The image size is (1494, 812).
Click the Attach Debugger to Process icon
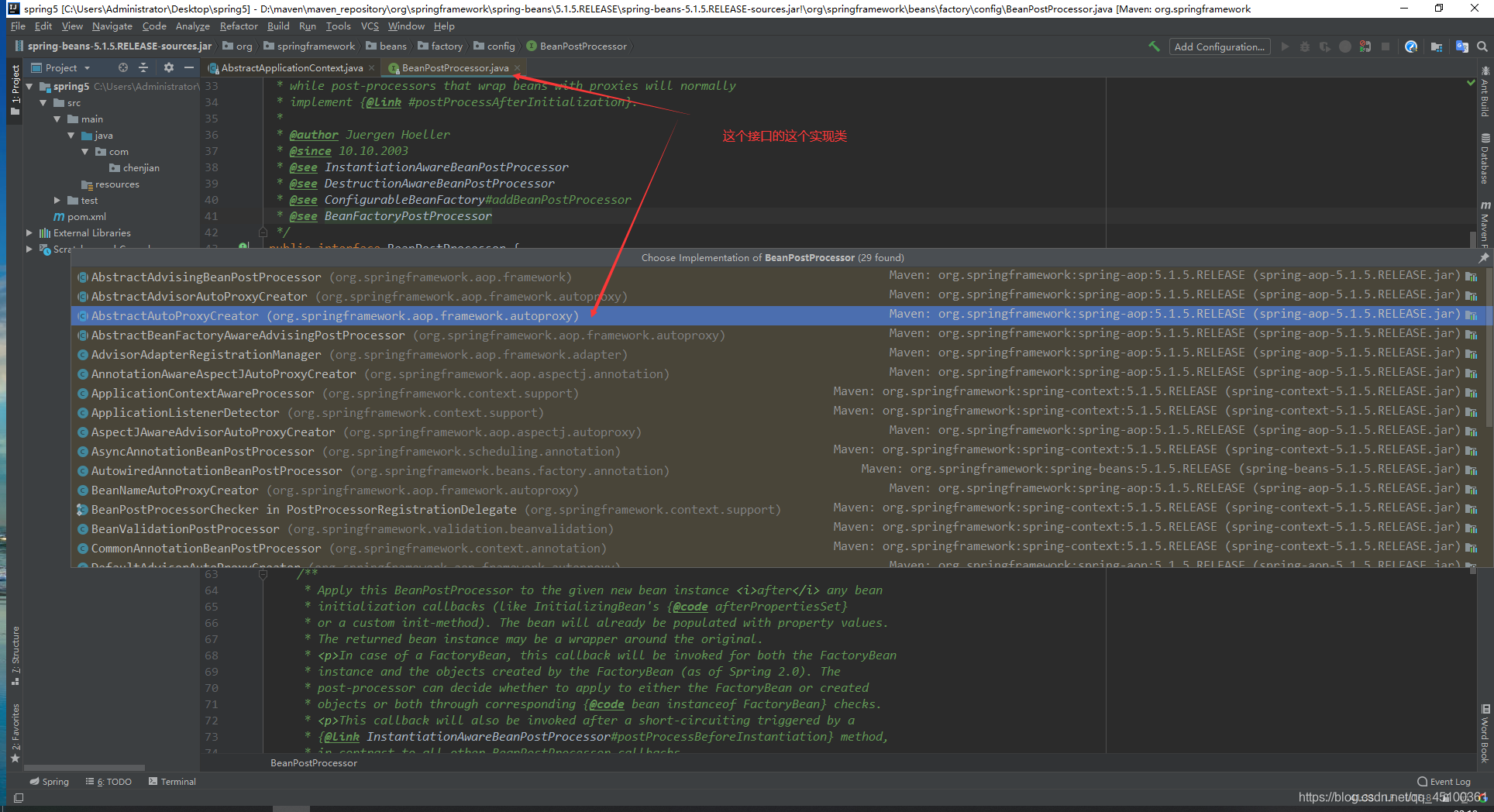1365,46
